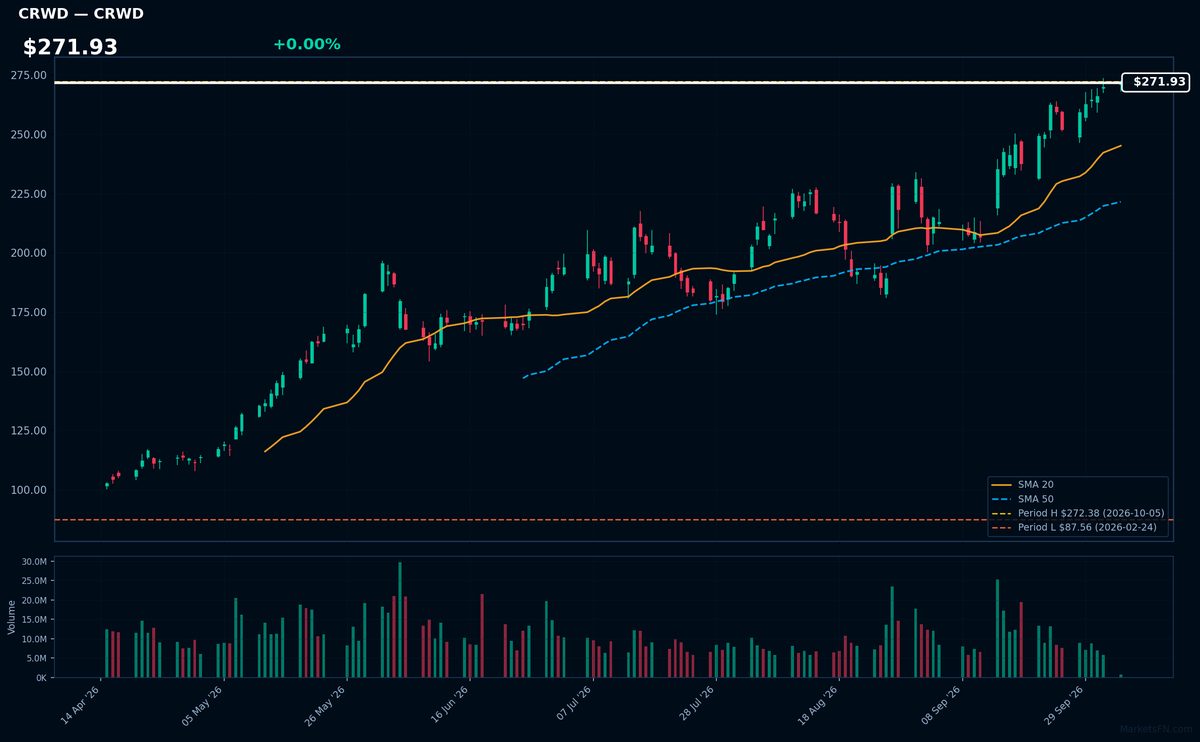The image size is (1200, 742).
Task: Click the rotated Volume axis title
Action: click(12, 617)
